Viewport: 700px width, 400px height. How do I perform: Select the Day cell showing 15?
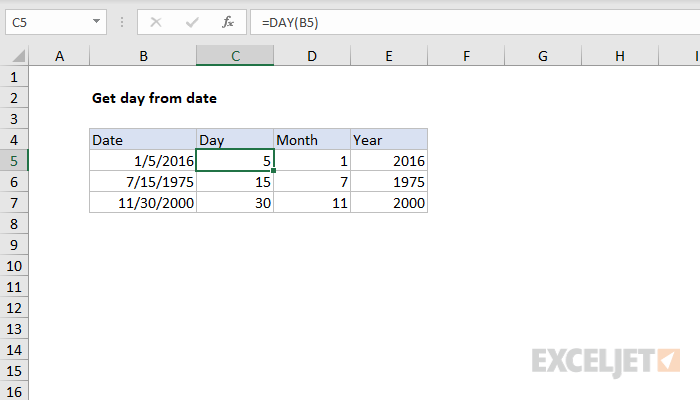tap(235, 182)
